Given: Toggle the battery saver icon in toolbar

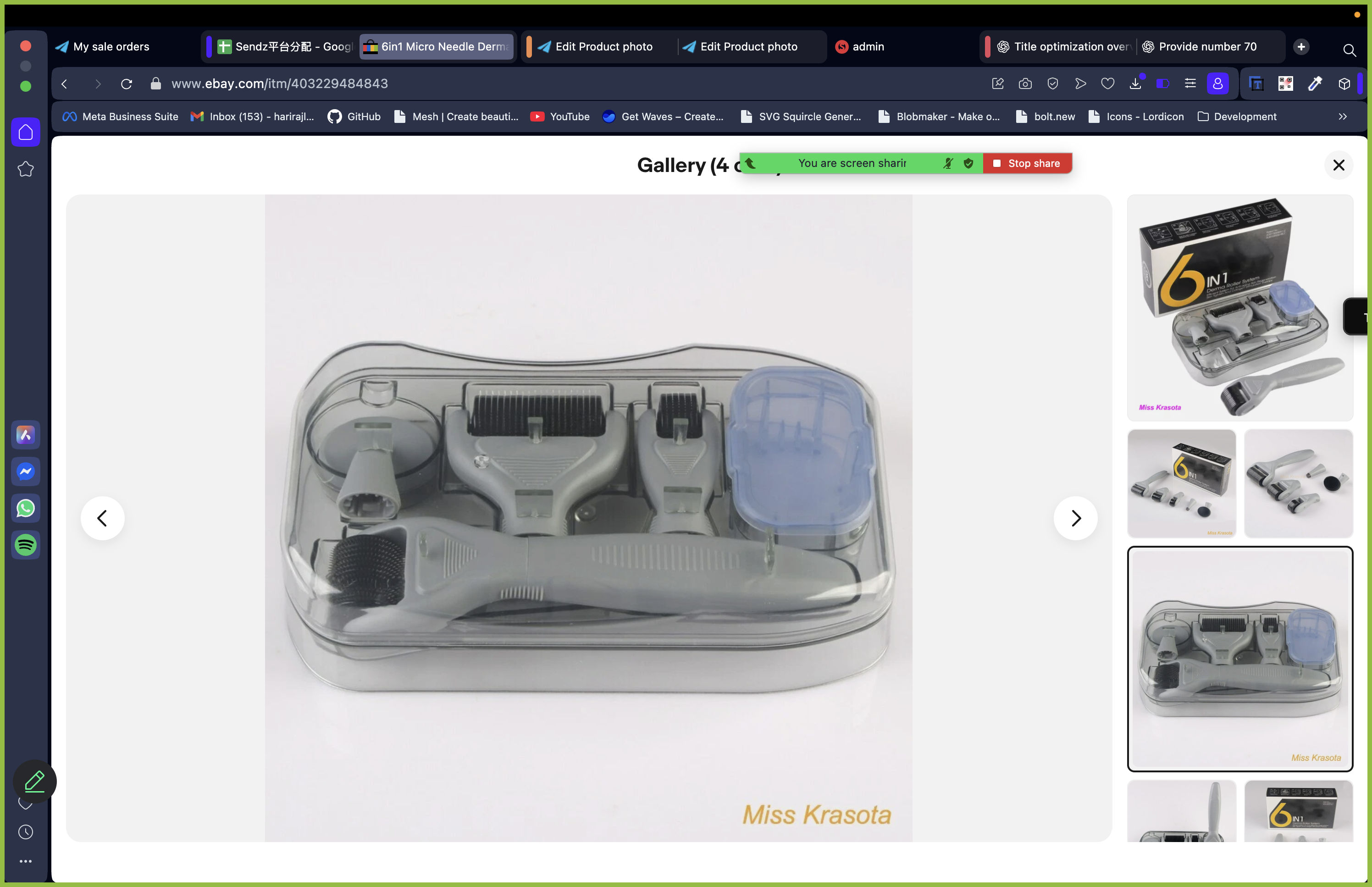Looking at the screenshot, I should tap(1162, 84).
